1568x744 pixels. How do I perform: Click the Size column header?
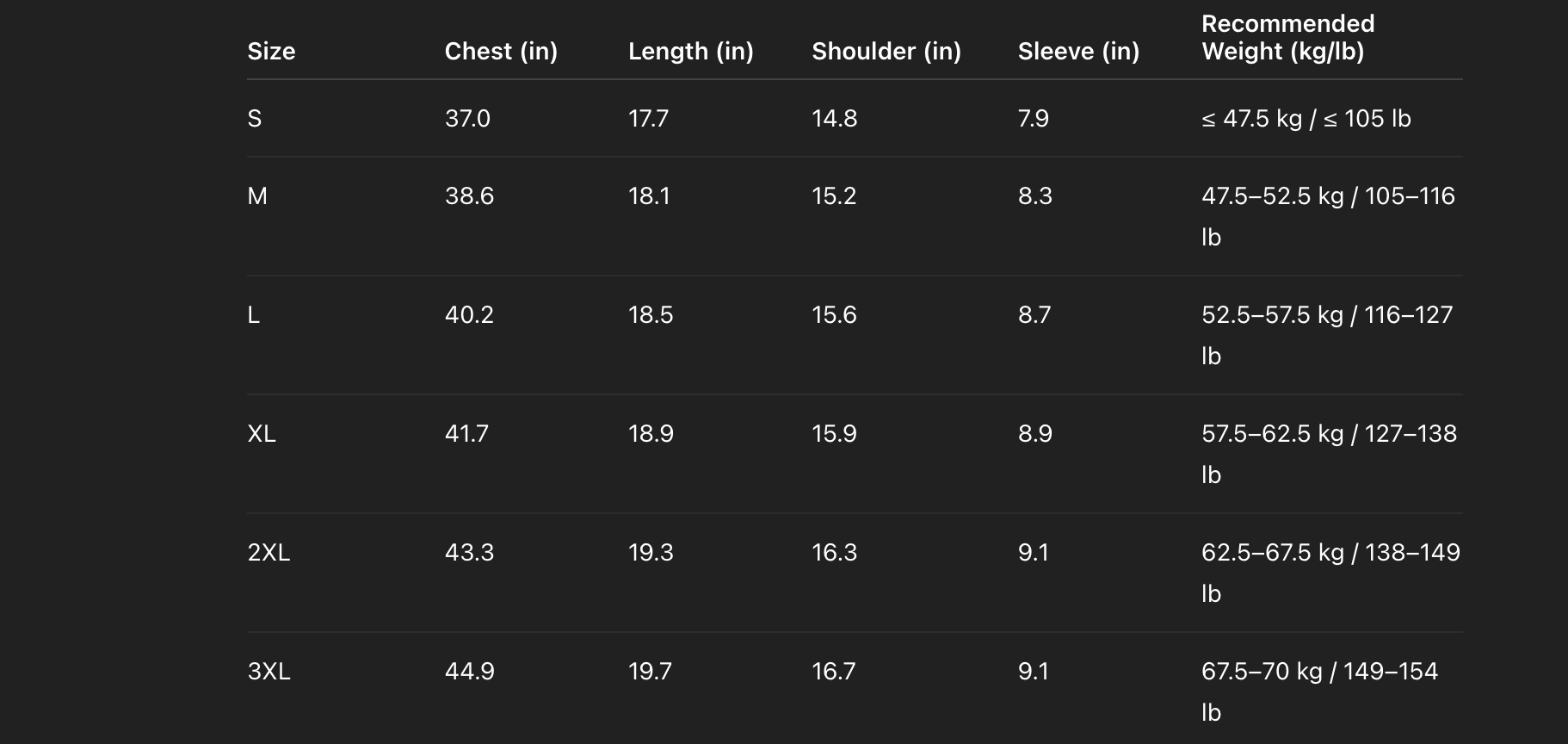[271, 52]
